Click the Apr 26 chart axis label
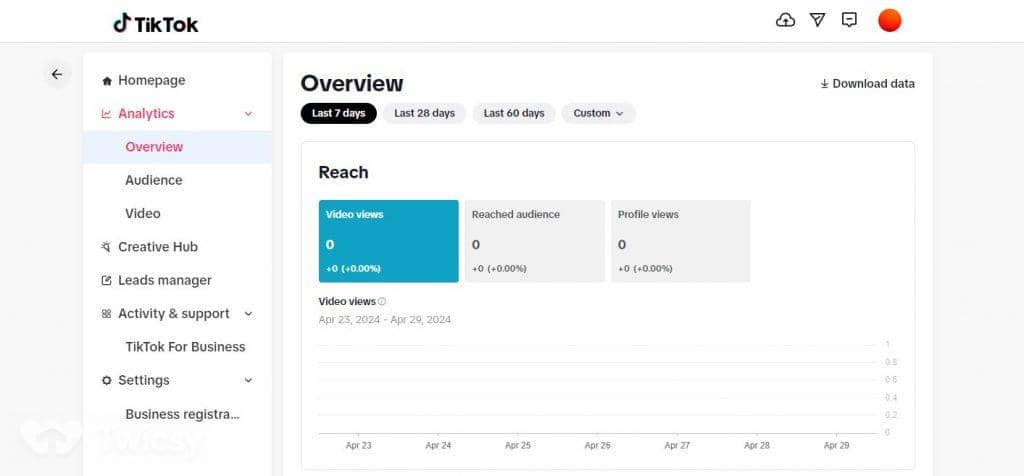The width and height of the screenshot is (1024, 476). 598,445
